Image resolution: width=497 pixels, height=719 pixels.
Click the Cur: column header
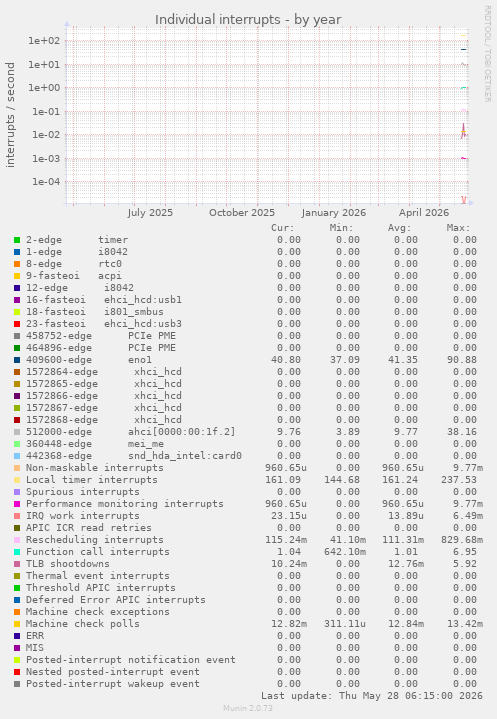click(283, 228)
